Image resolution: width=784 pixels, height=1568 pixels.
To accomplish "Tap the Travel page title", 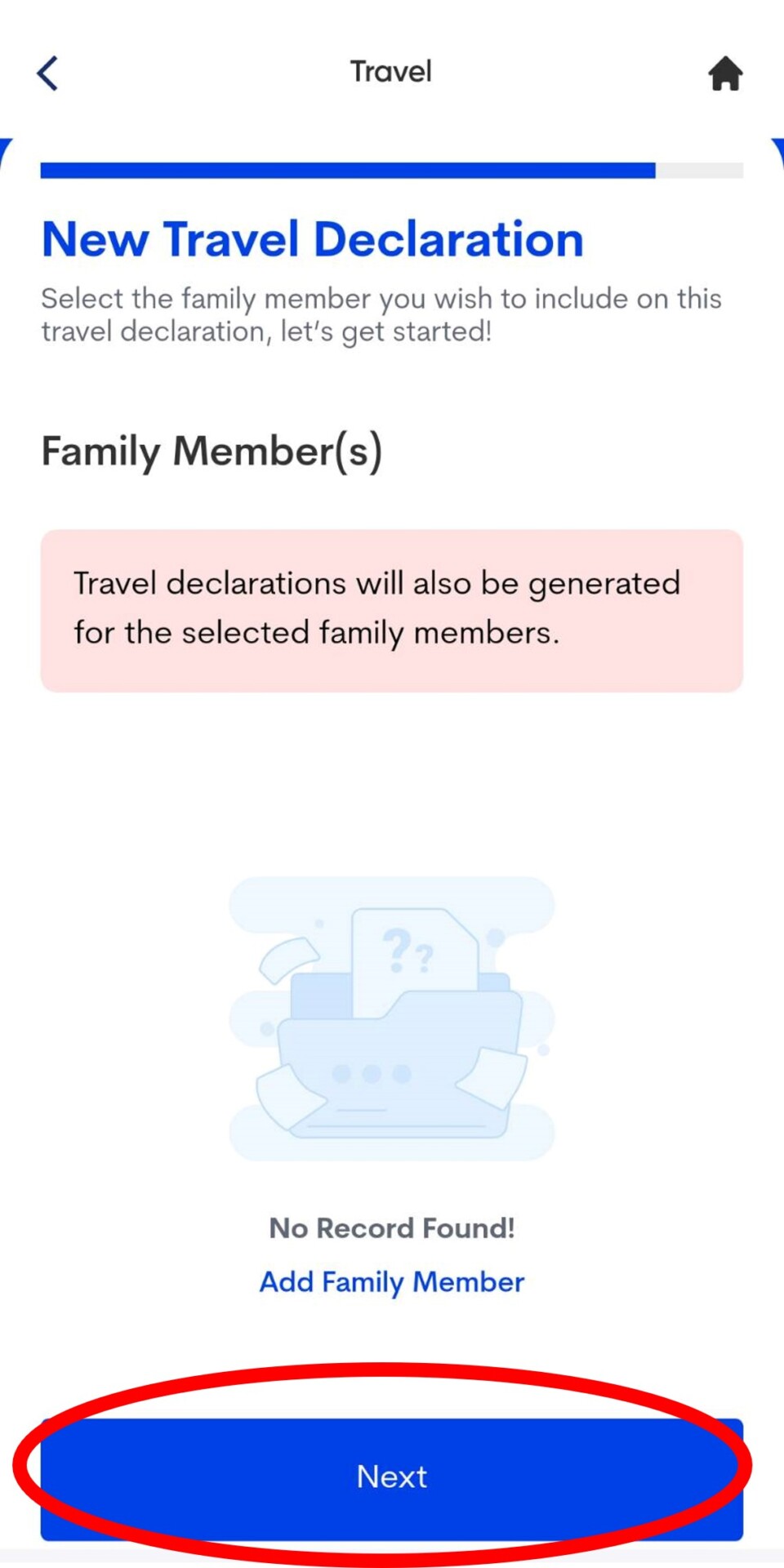I will [x=391, y=72].
